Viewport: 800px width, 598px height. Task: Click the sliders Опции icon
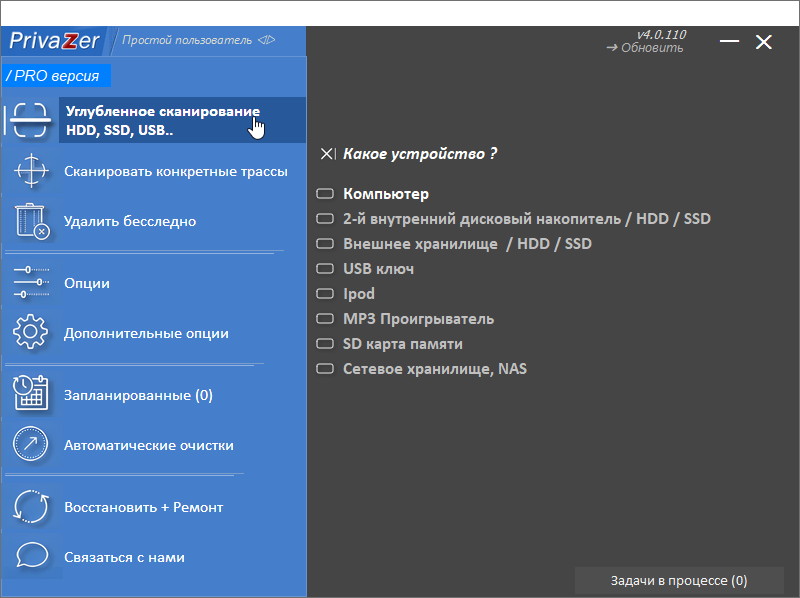pos(31,282)
